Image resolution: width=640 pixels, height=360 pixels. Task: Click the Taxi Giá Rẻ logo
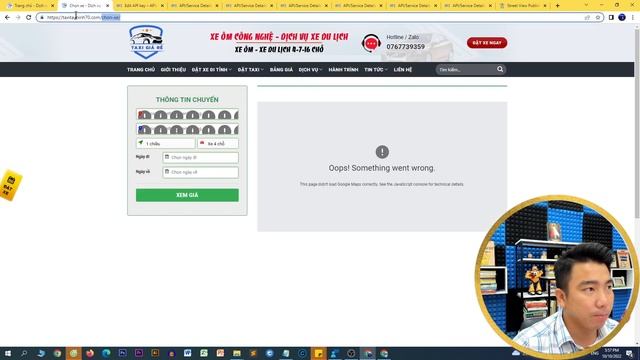click(146, 42)
